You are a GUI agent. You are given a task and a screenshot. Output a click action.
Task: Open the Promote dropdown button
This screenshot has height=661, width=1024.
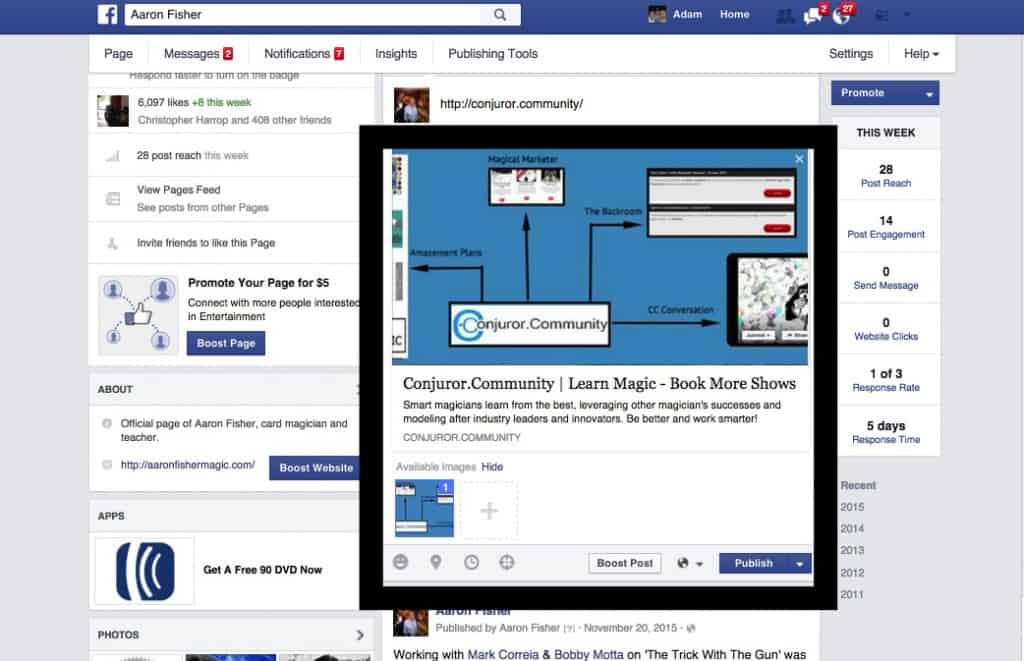click(885, 93)
